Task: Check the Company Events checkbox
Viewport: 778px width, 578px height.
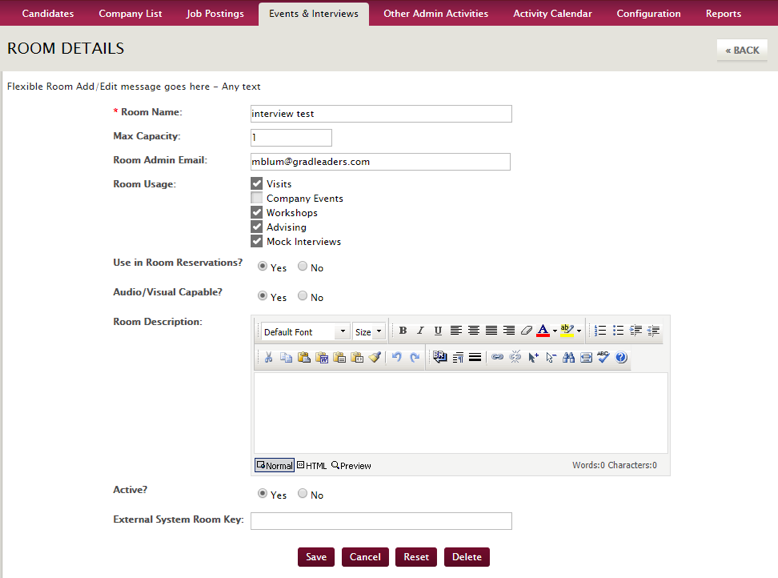Action: (x=257, y=198)
